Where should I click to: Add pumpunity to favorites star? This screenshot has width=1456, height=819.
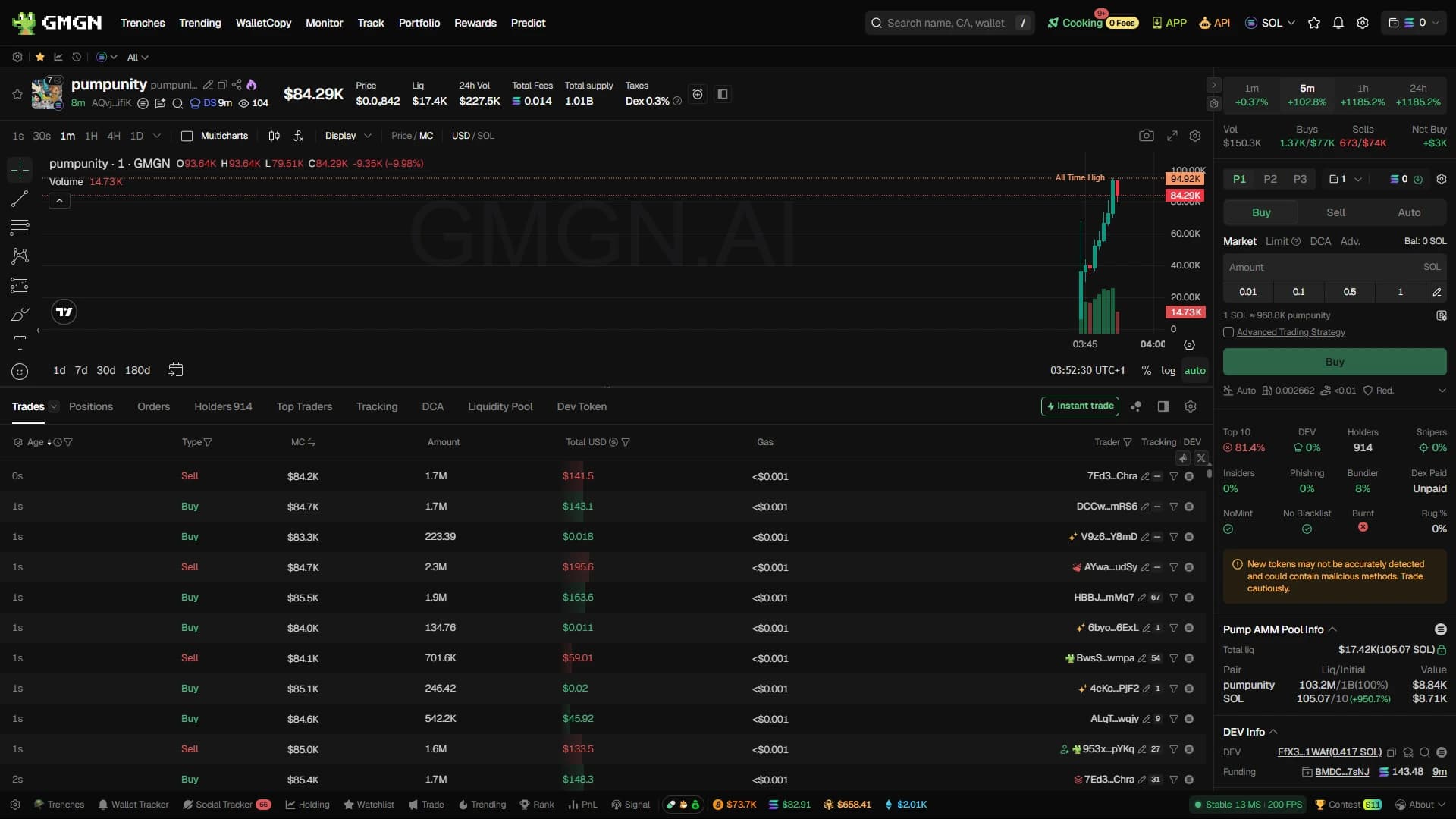[x=17, y=94]
